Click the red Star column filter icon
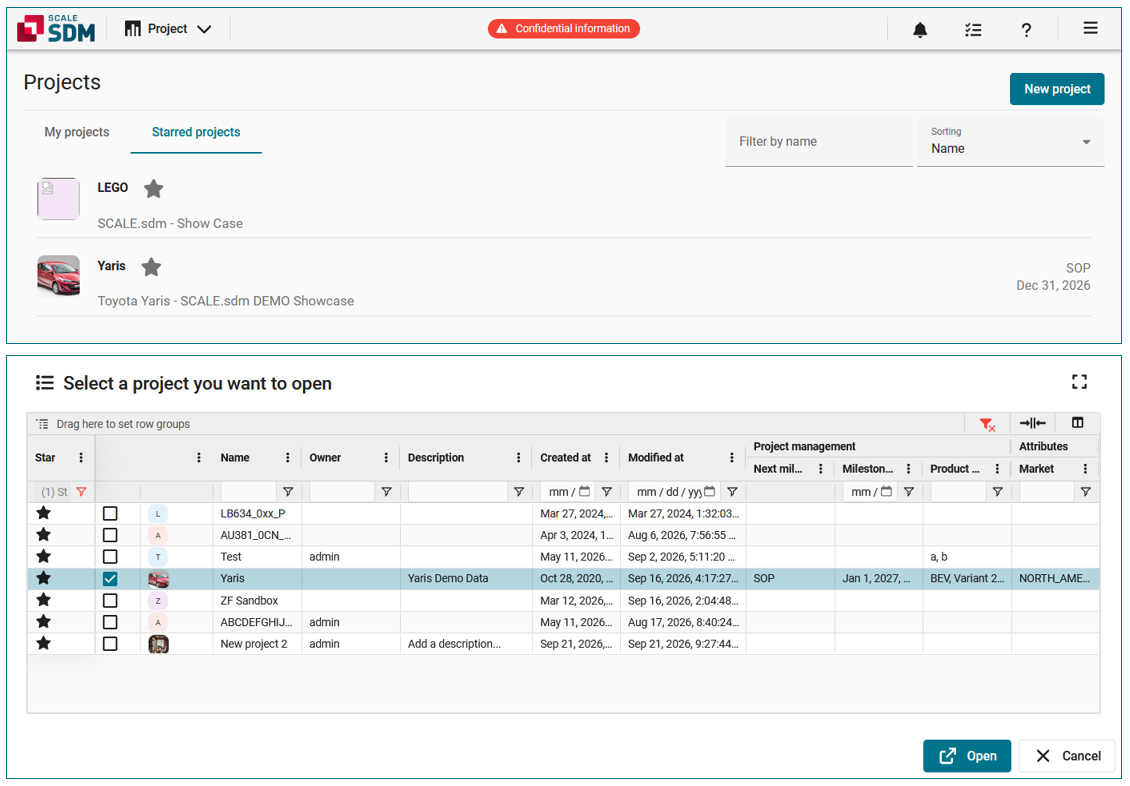This screenshot has width=1130, height=786. (81, 492)
